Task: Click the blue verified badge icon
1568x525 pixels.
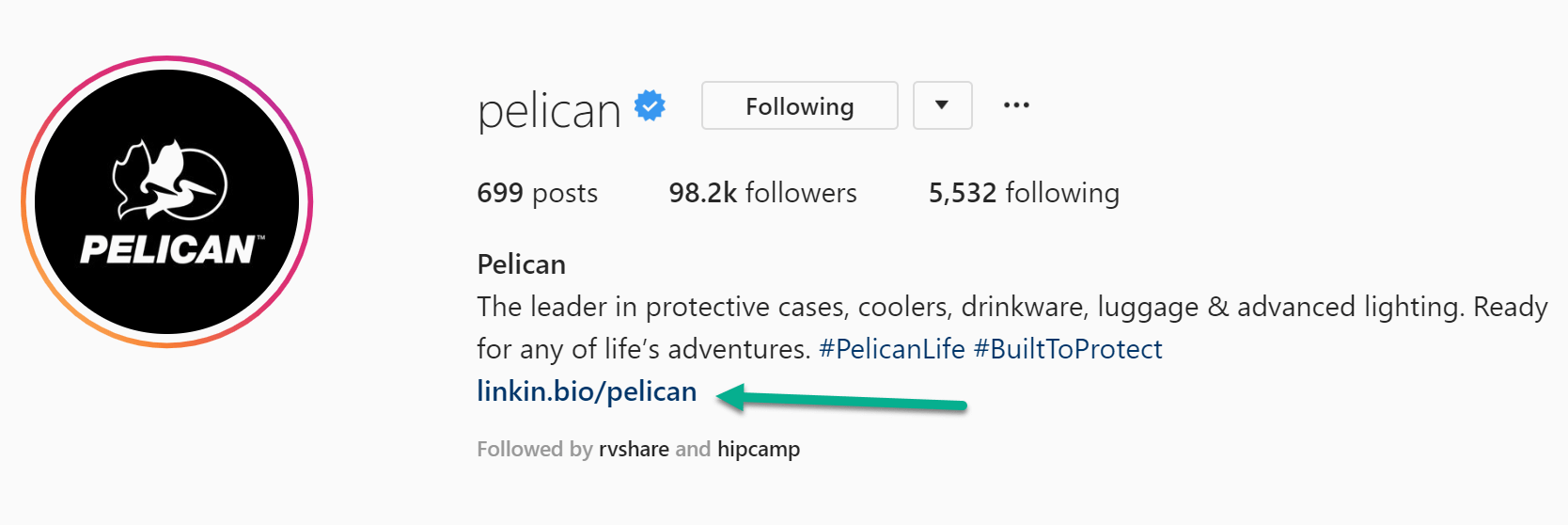Action: coord(650,105)
